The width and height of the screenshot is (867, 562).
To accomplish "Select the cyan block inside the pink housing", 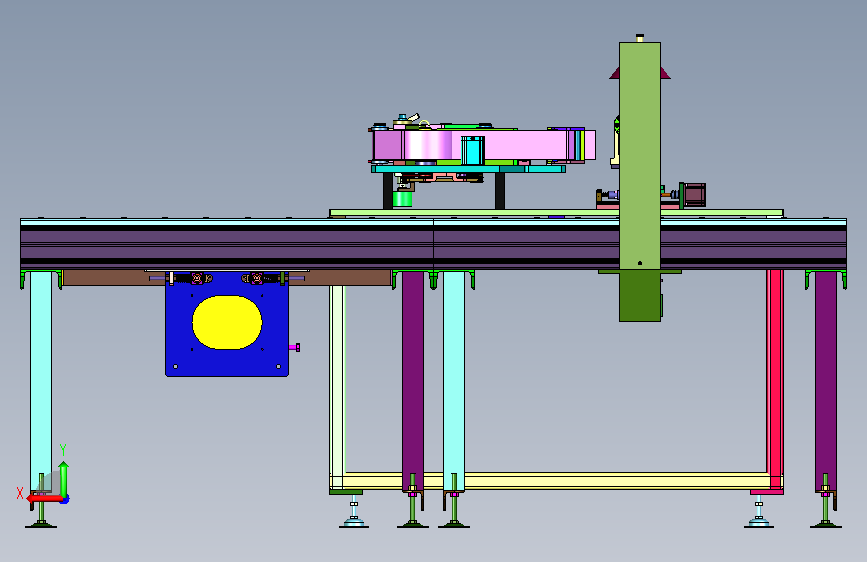I will point(473,150).
